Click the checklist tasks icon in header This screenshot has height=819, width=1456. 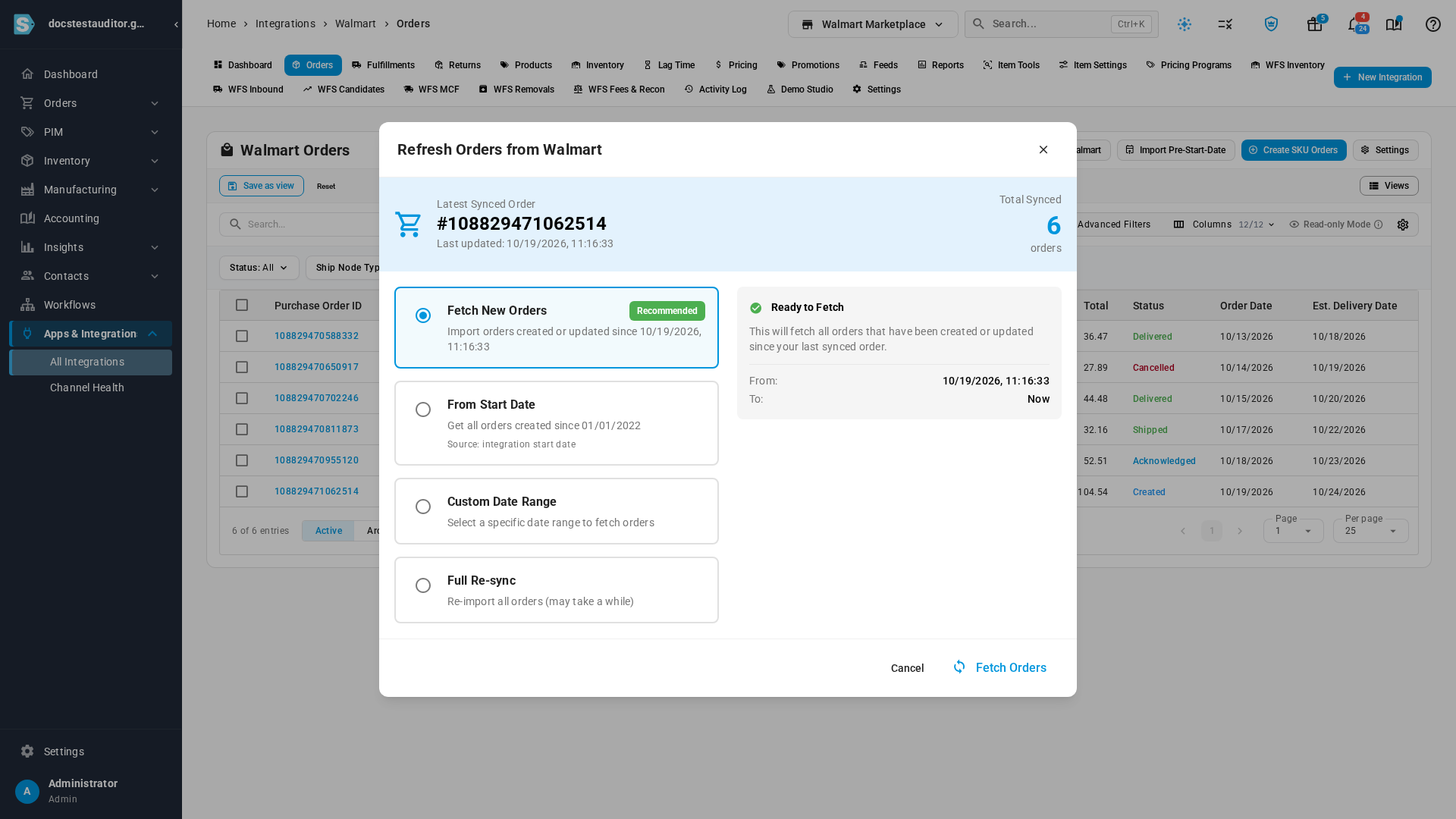[x=1225, y=24]
